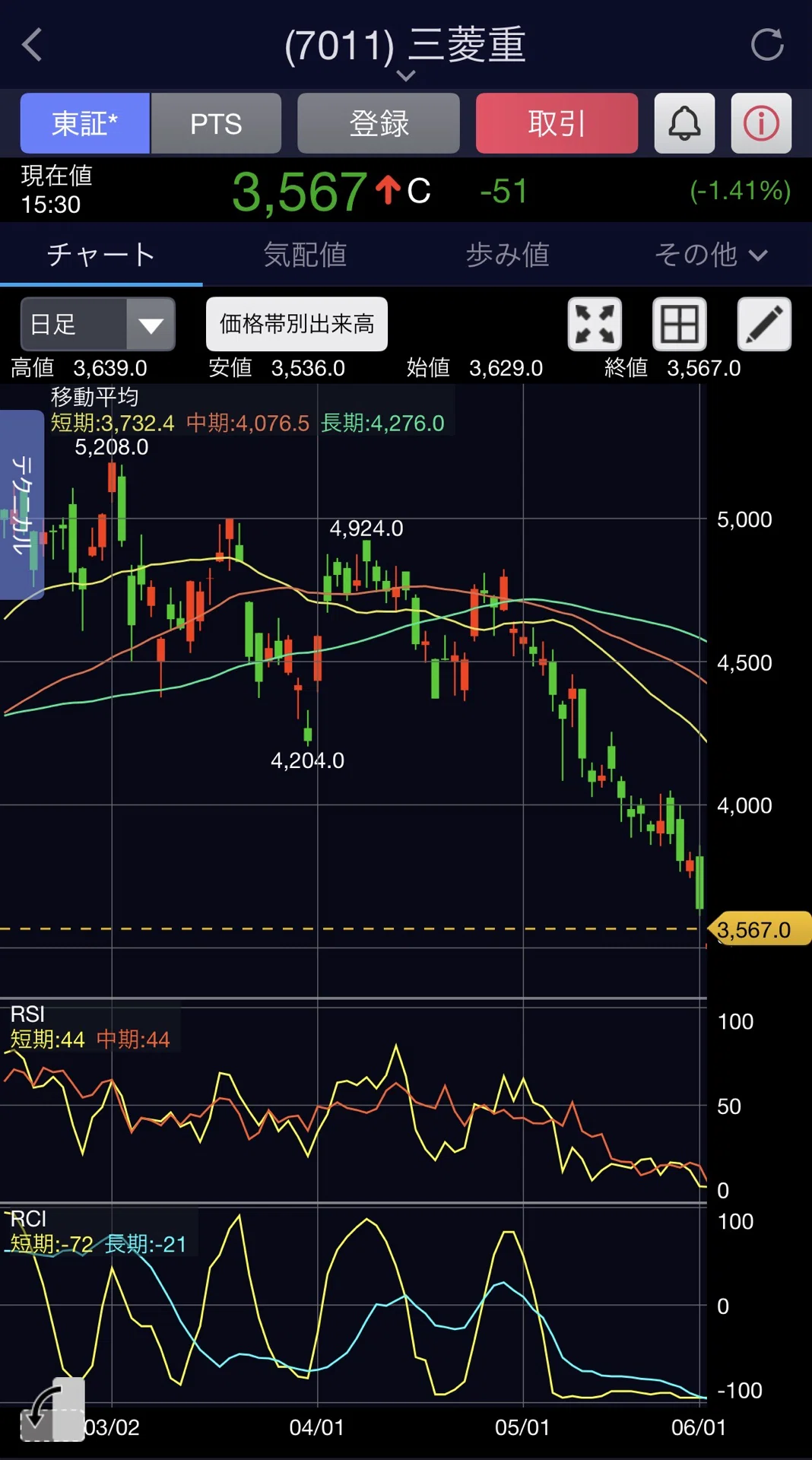Open stock information icon
This screenshot has width=812, height=1460.
click(761, 123)
